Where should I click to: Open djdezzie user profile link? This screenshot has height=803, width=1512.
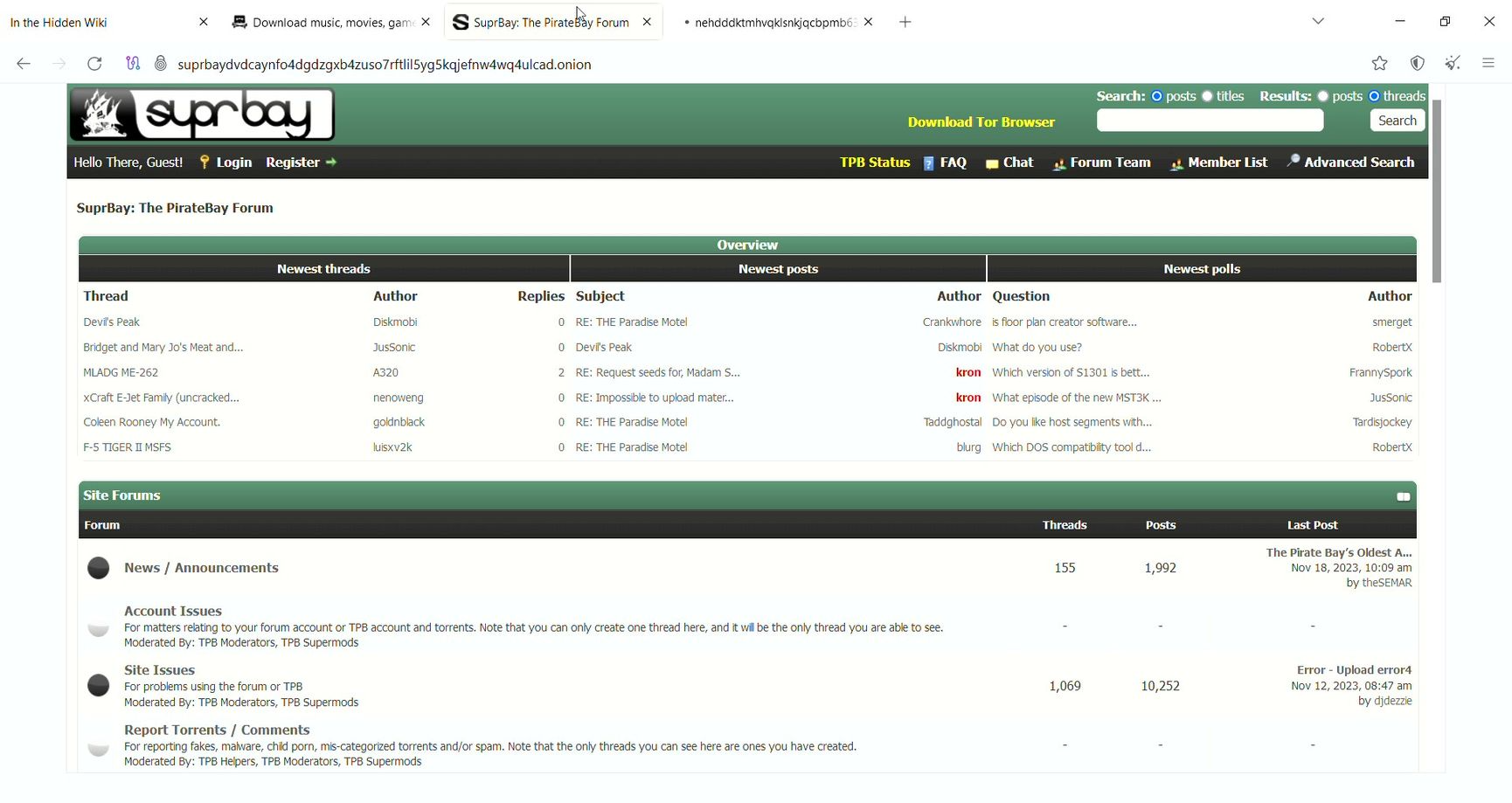pos(1393,701)
